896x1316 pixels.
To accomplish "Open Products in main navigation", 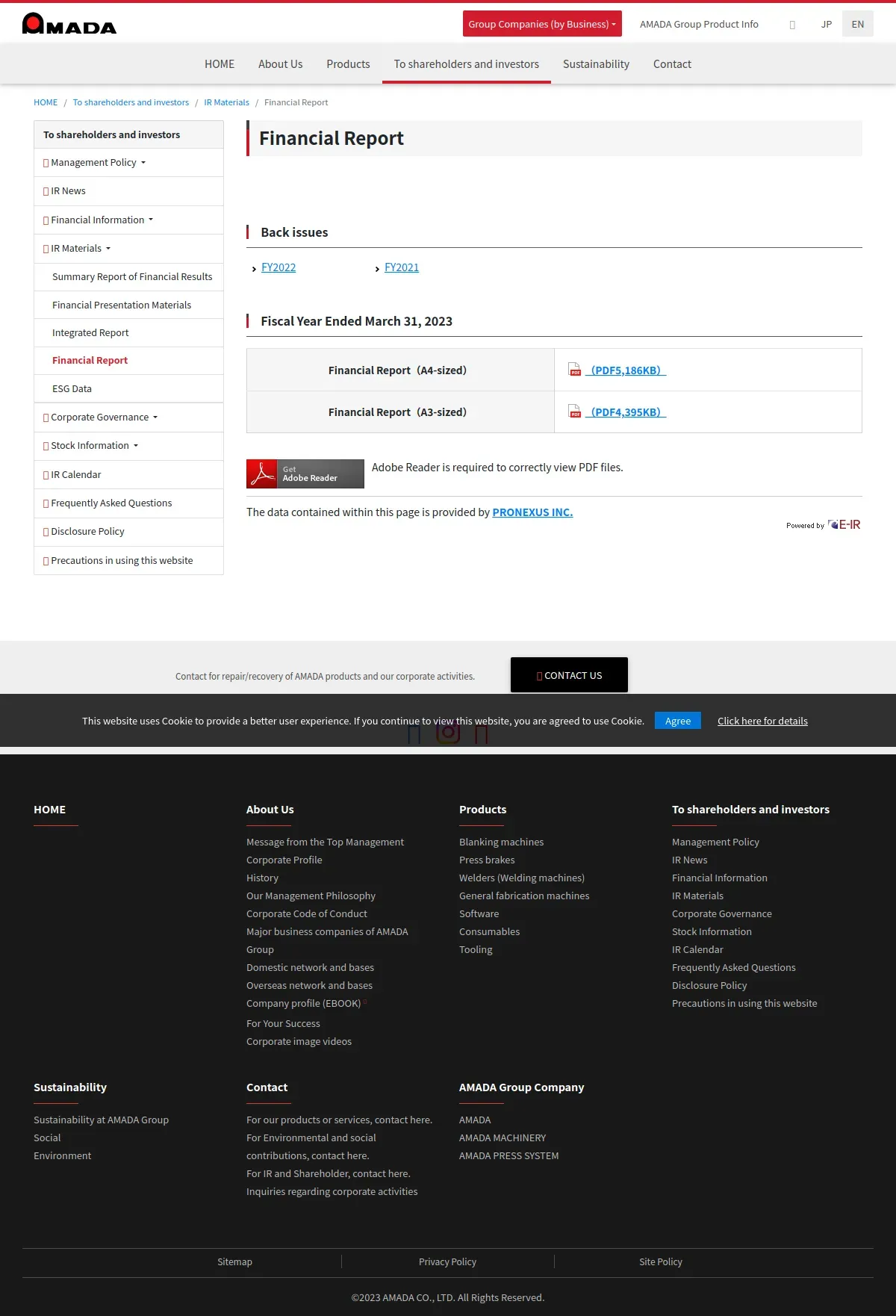I will [348, 64].
